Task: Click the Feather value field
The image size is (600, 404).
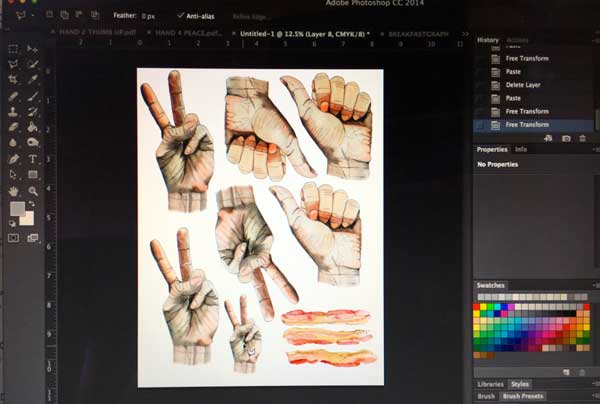Action: (148, 16)
